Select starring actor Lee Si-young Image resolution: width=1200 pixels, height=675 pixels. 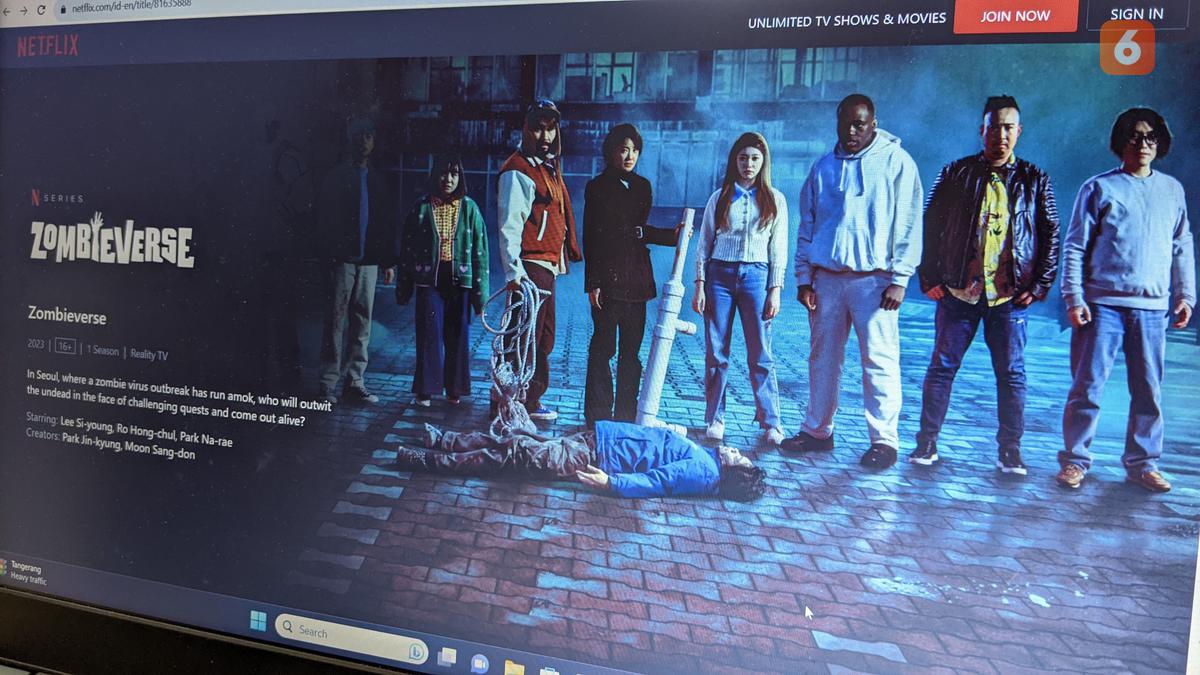[x=85, y=422]
